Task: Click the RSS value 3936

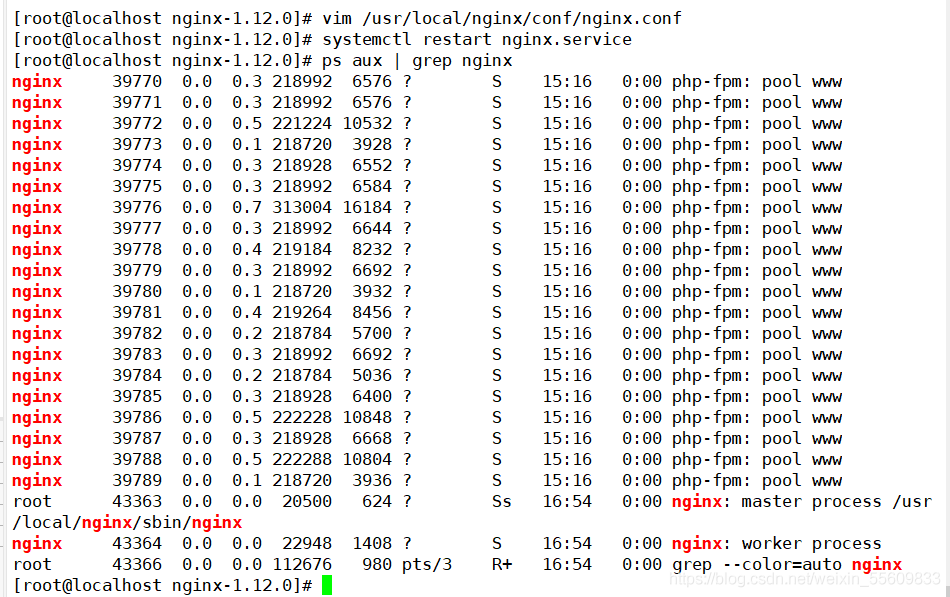Action: 372,481
